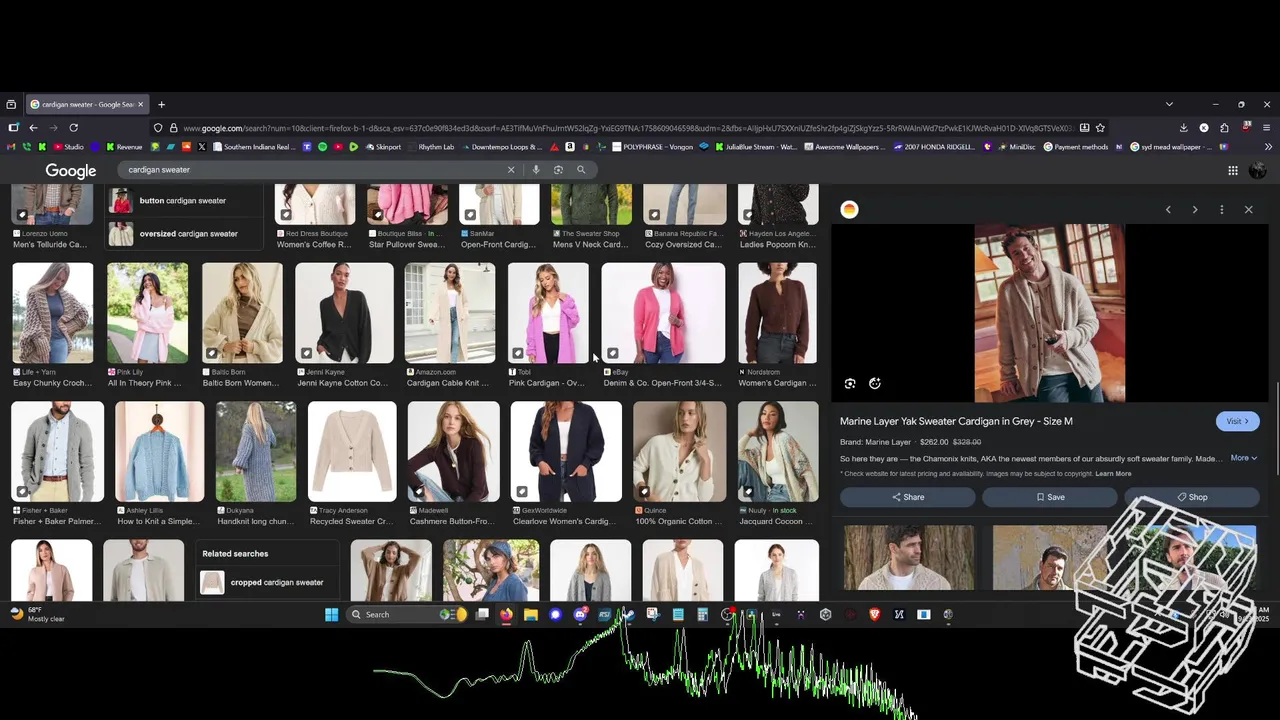This screenshot has width=1280, height=720.
Task: Open Windows Start menu
Action: [x=332, y=615]
